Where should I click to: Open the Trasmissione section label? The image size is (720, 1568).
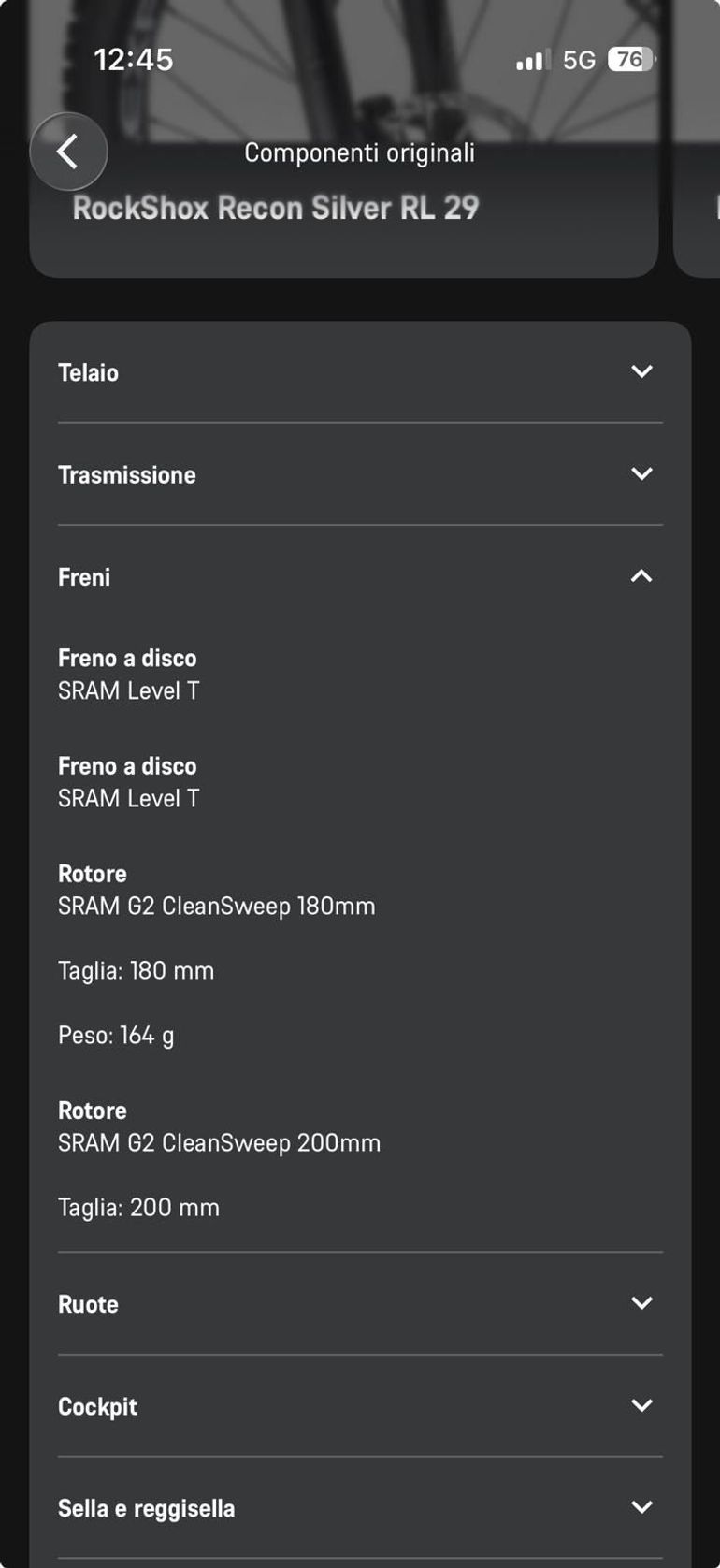coord(127,474)
